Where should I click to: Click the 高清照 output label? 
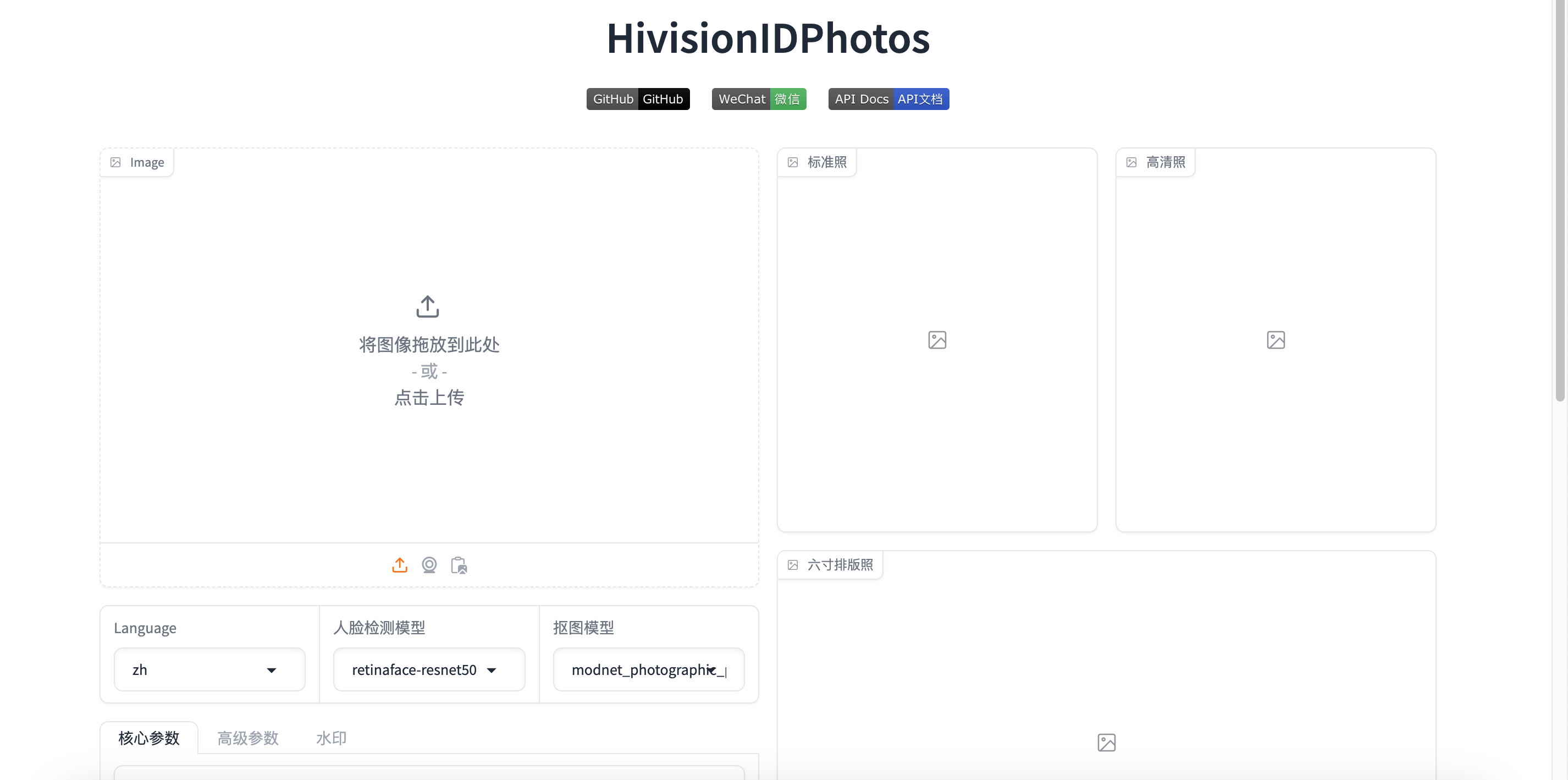(x=1166, y=162)
